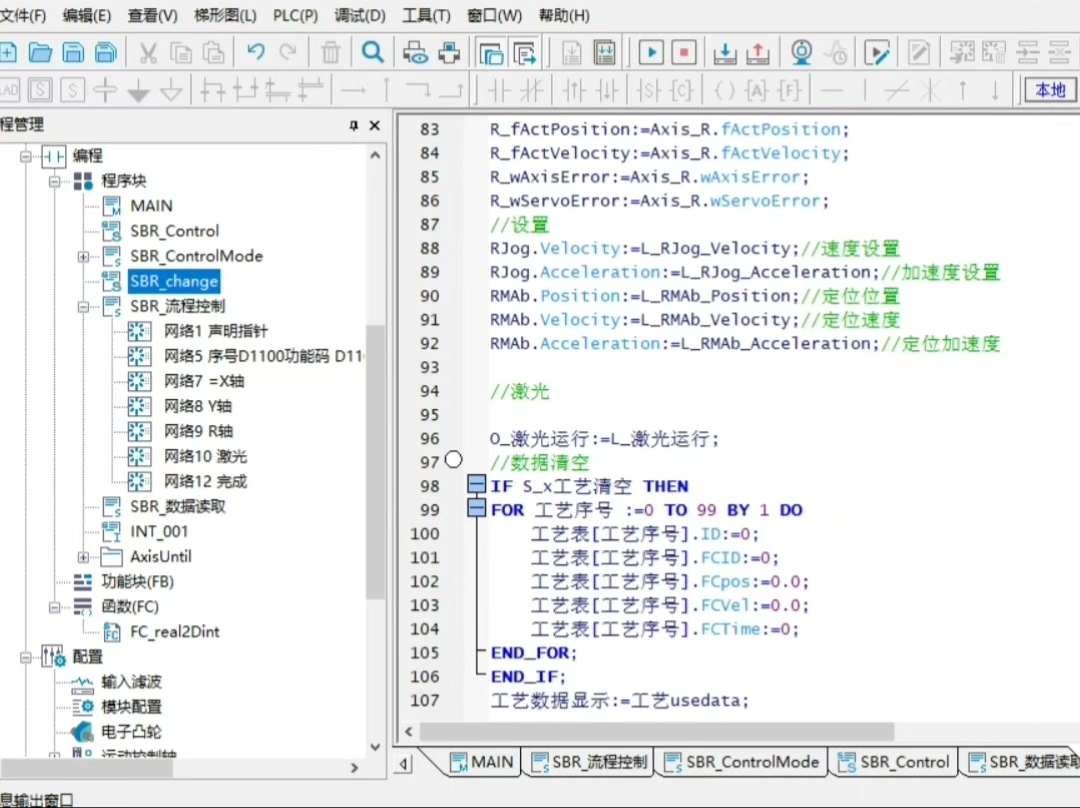Screen dimensions: 1080x808
Task: Open 输入滤波 configuration item
Action: pos(131,682)
